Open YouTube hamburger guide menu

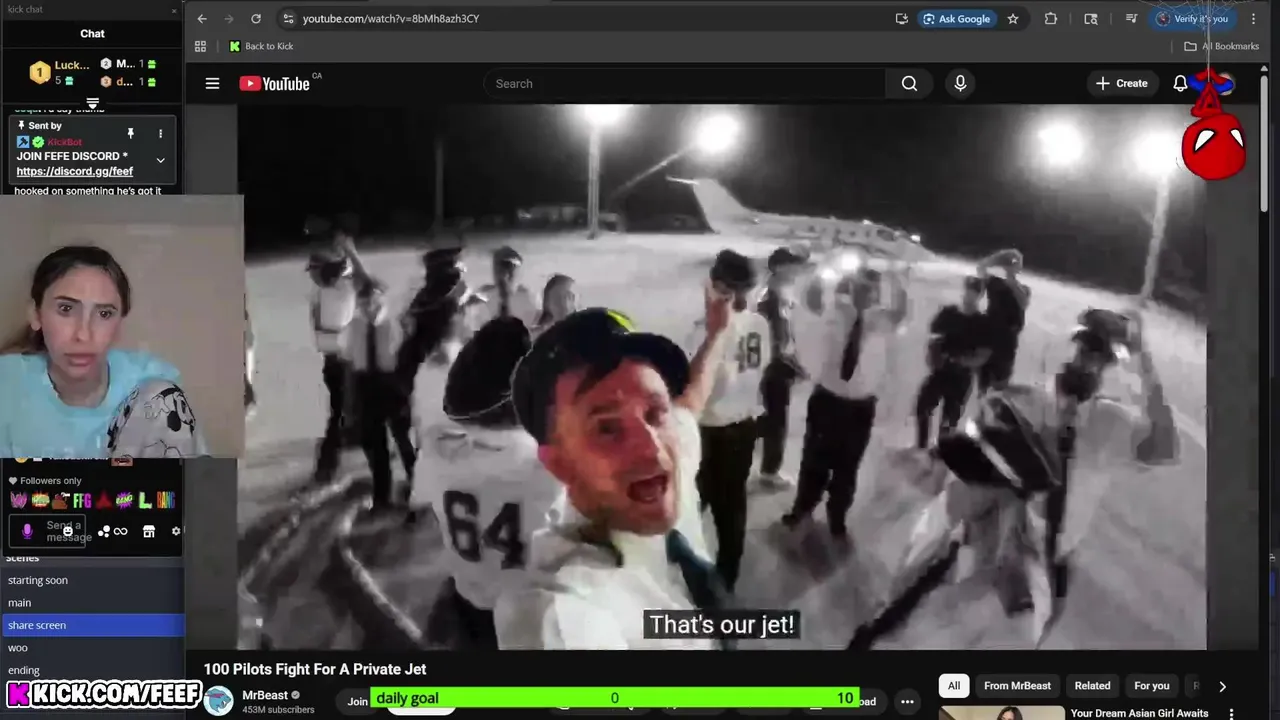point(212,83)
